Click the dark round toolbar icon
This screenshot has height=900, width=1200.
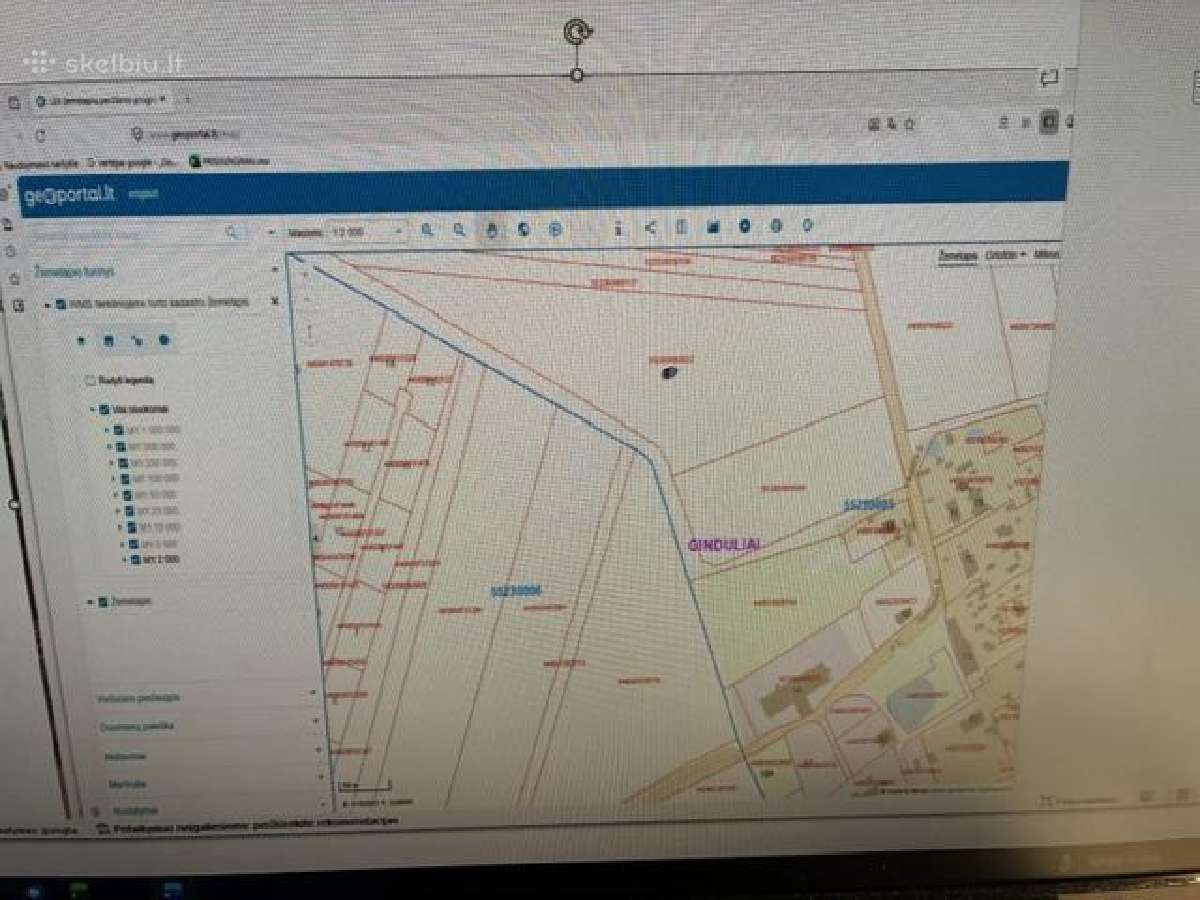745,226
